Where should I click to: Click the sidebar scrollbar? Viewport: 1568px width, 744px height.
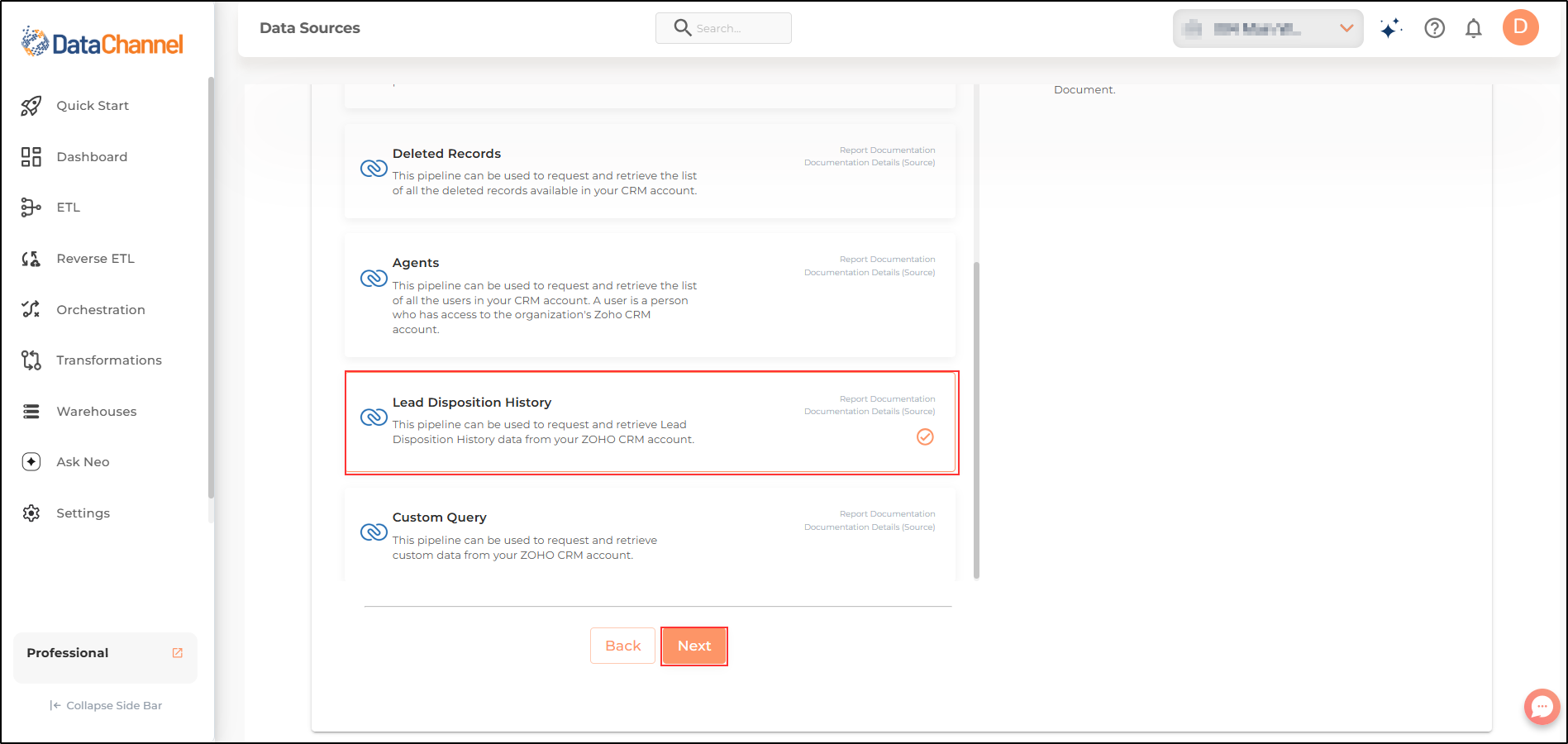click(211, 288)
